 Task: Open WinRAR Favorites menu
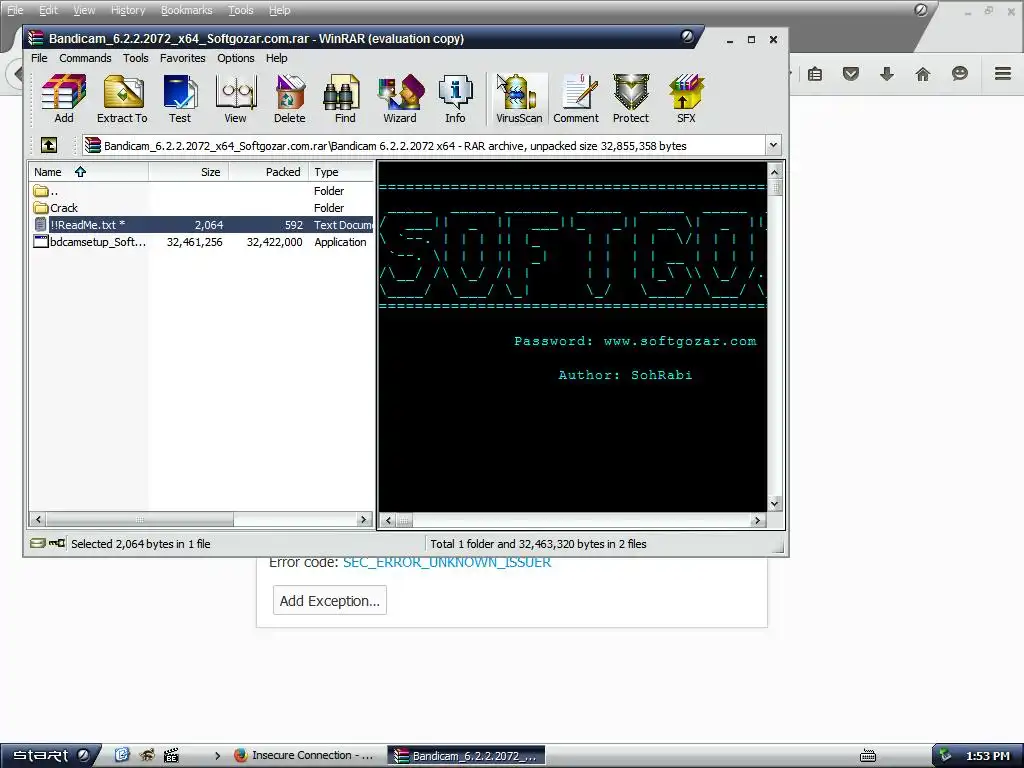[182, 58]
